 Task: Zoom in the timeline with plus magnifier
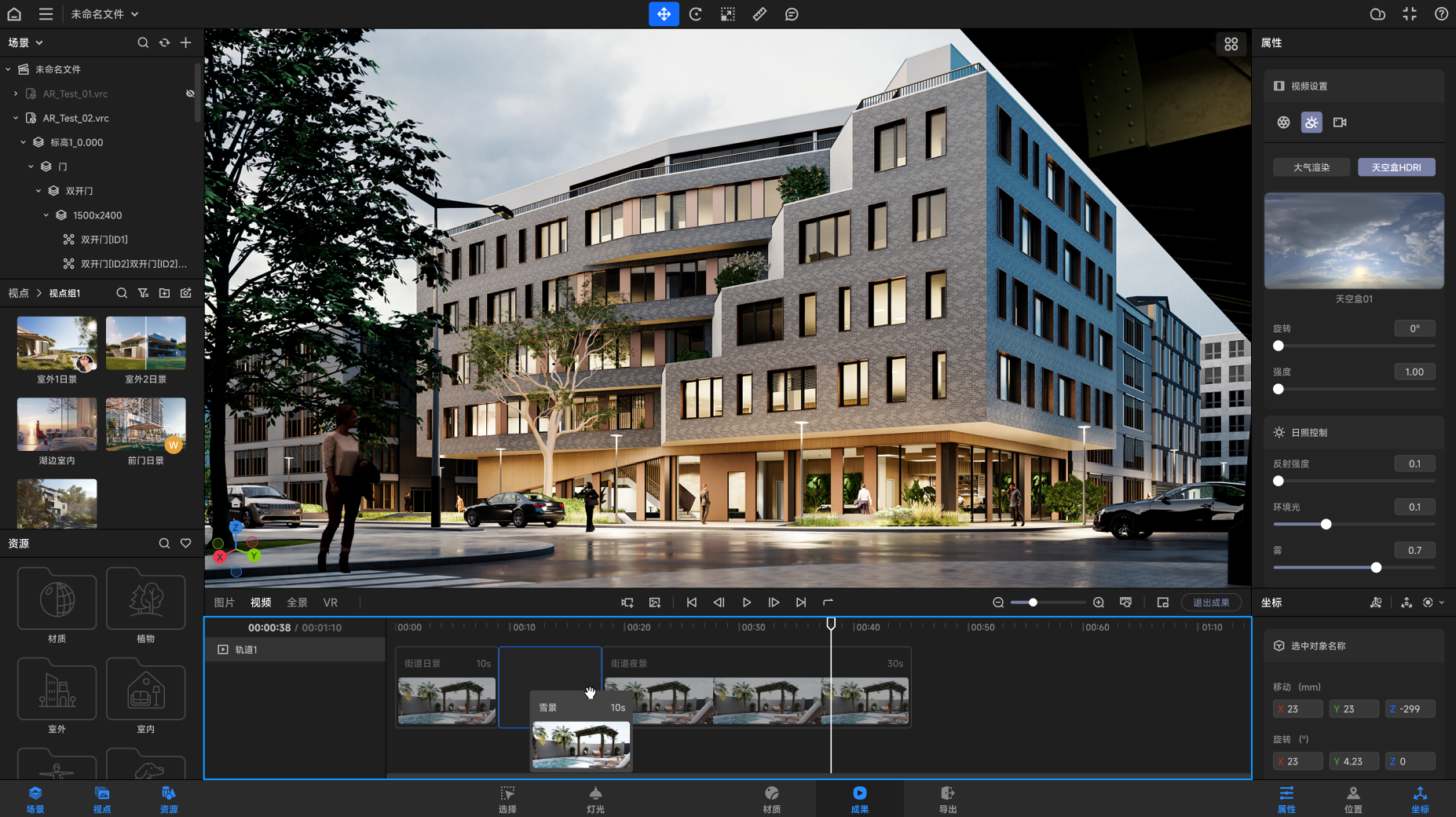(x=1099, y=603)
